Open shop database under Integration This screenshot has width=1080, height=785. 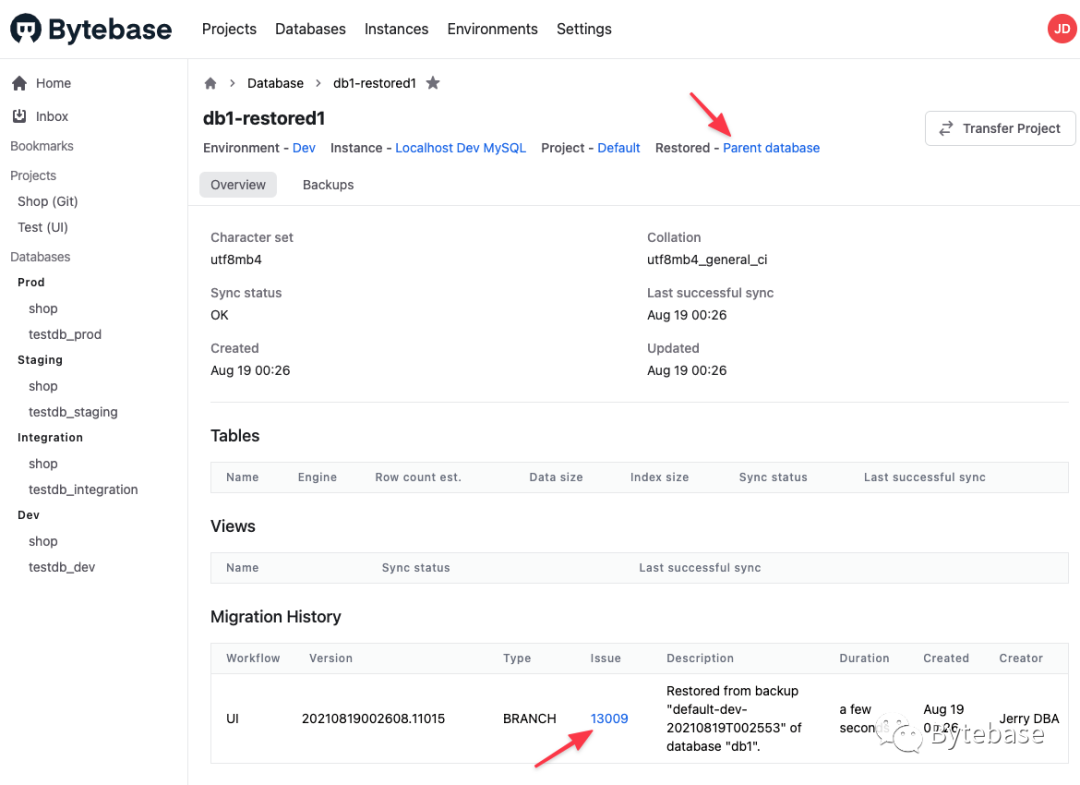coord(43,464)
